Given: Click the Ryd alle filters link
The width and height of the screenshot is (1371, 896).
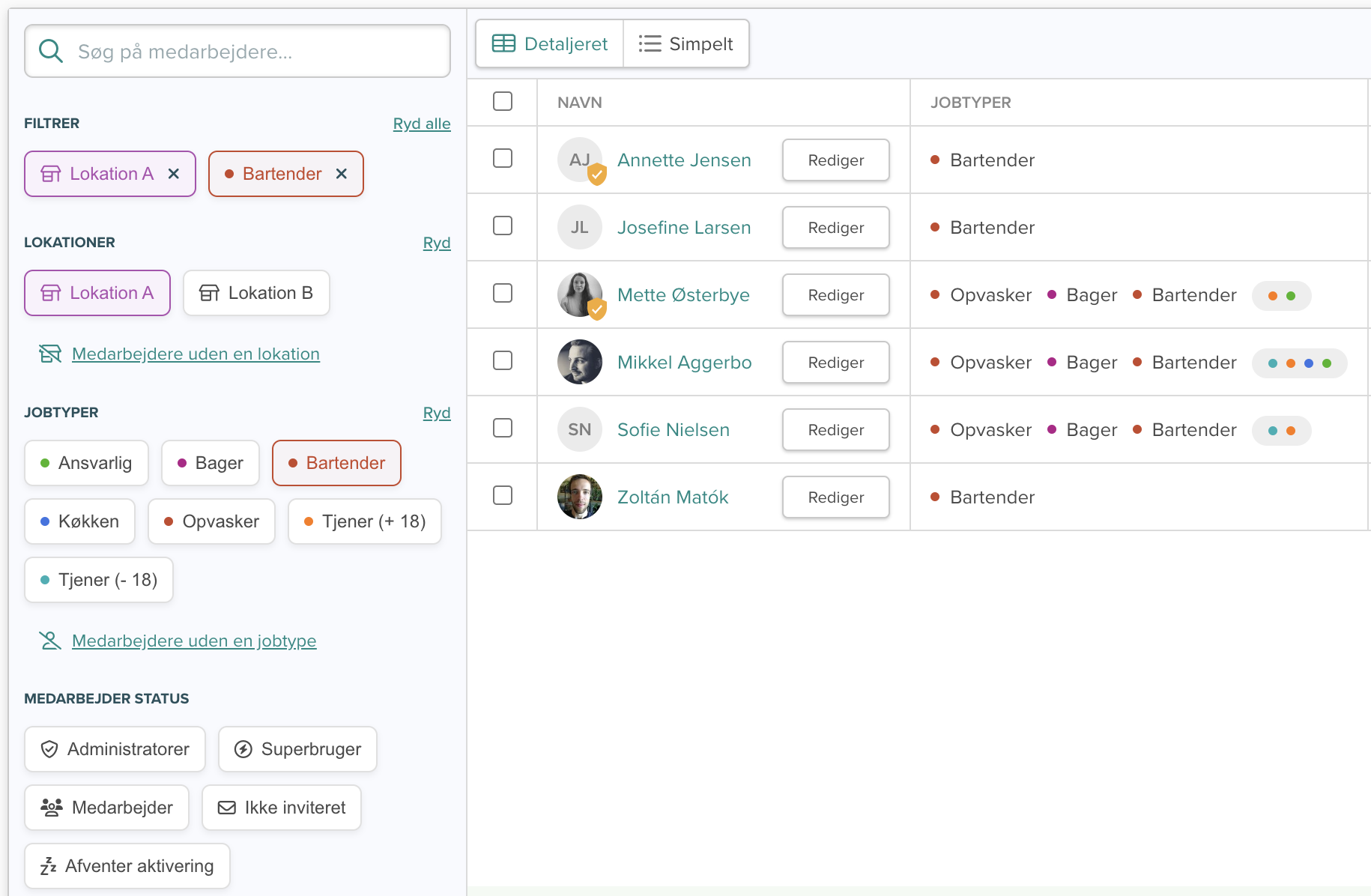Looking at the screenshot, I should (422, 124).
